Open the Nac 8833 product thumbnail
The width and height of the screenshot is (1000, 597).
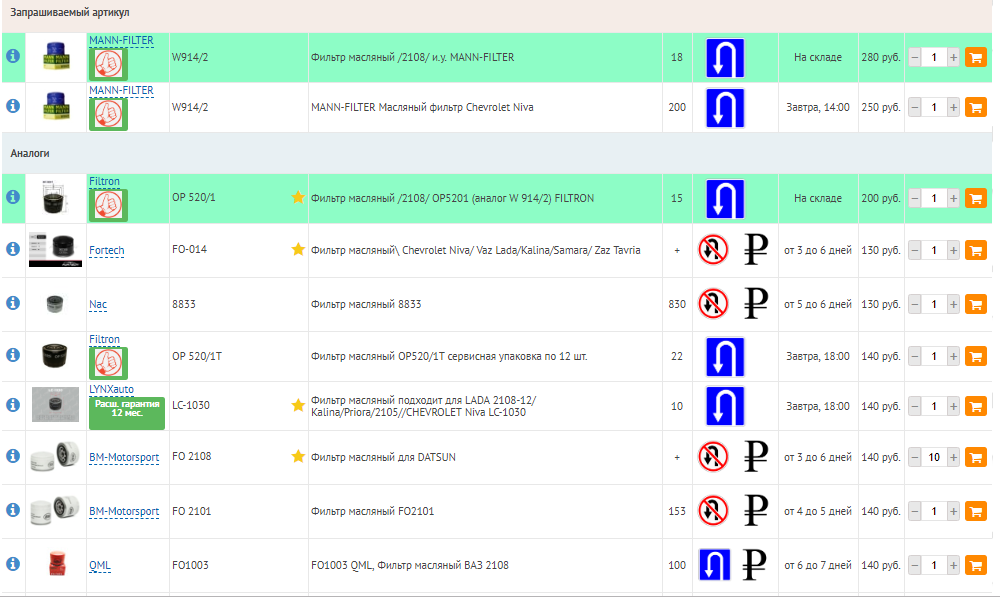tap(55, 304)
